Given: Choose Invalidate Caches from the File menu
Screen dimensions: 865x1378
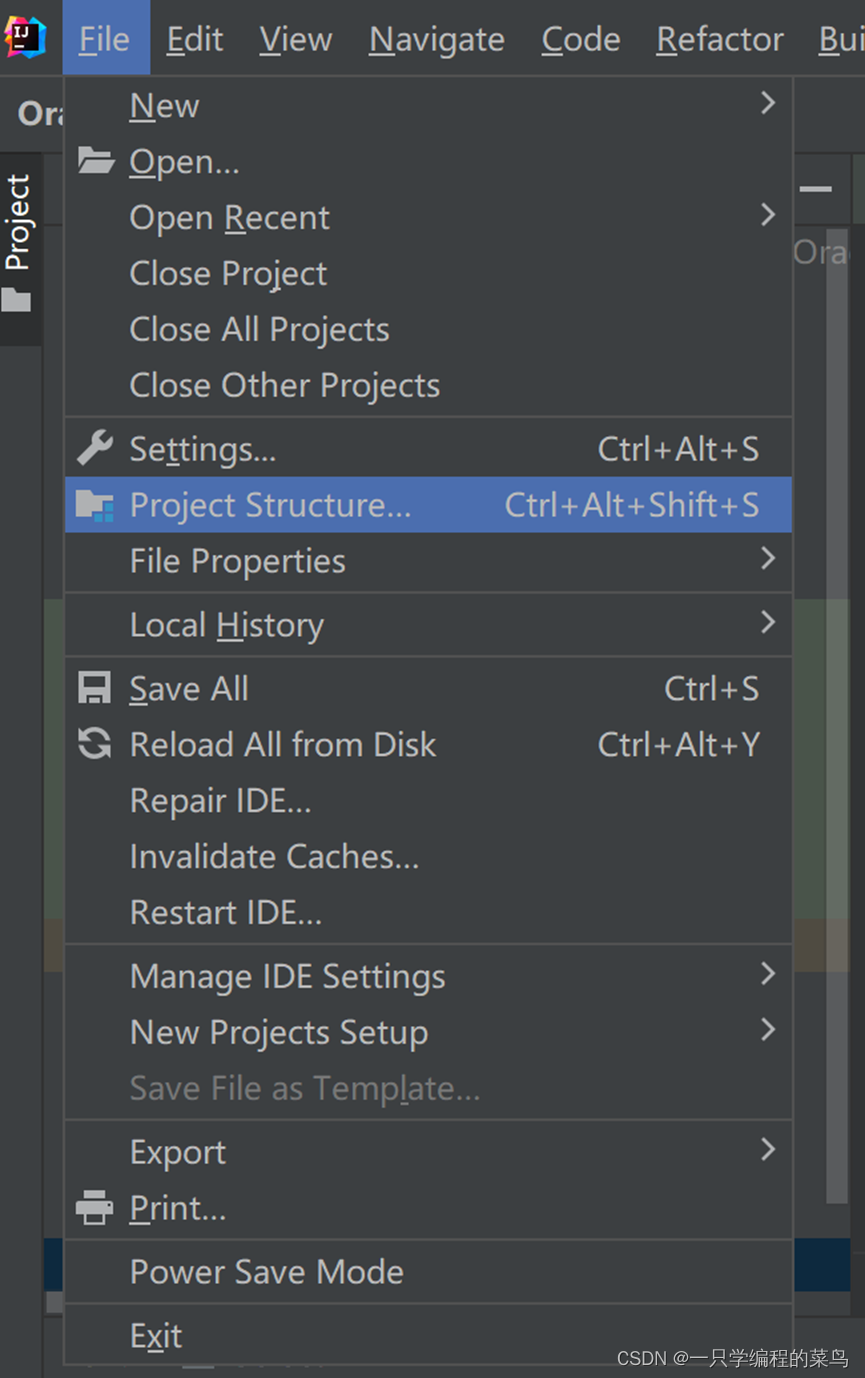Looking at the screenshot, I should (274, 857).
